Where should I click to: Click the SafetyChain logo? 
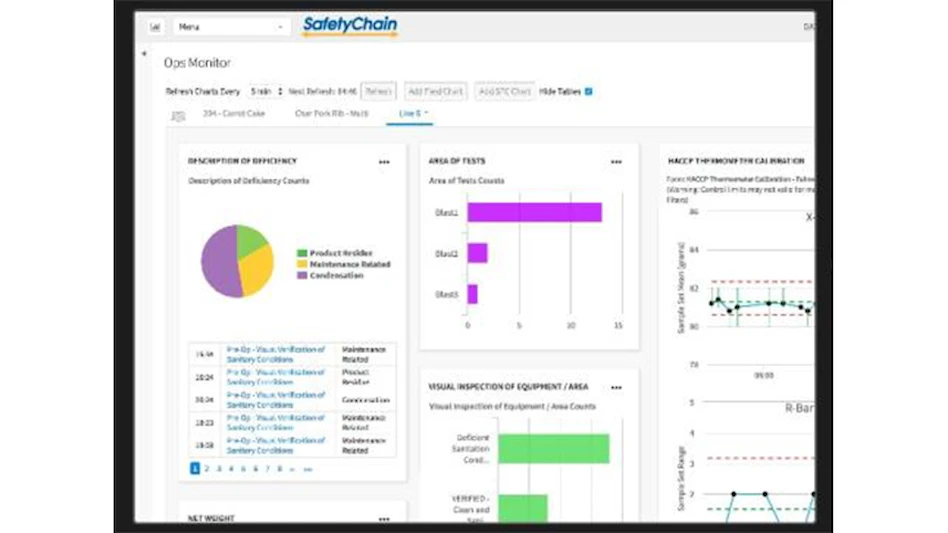click(x=350, y=26)
